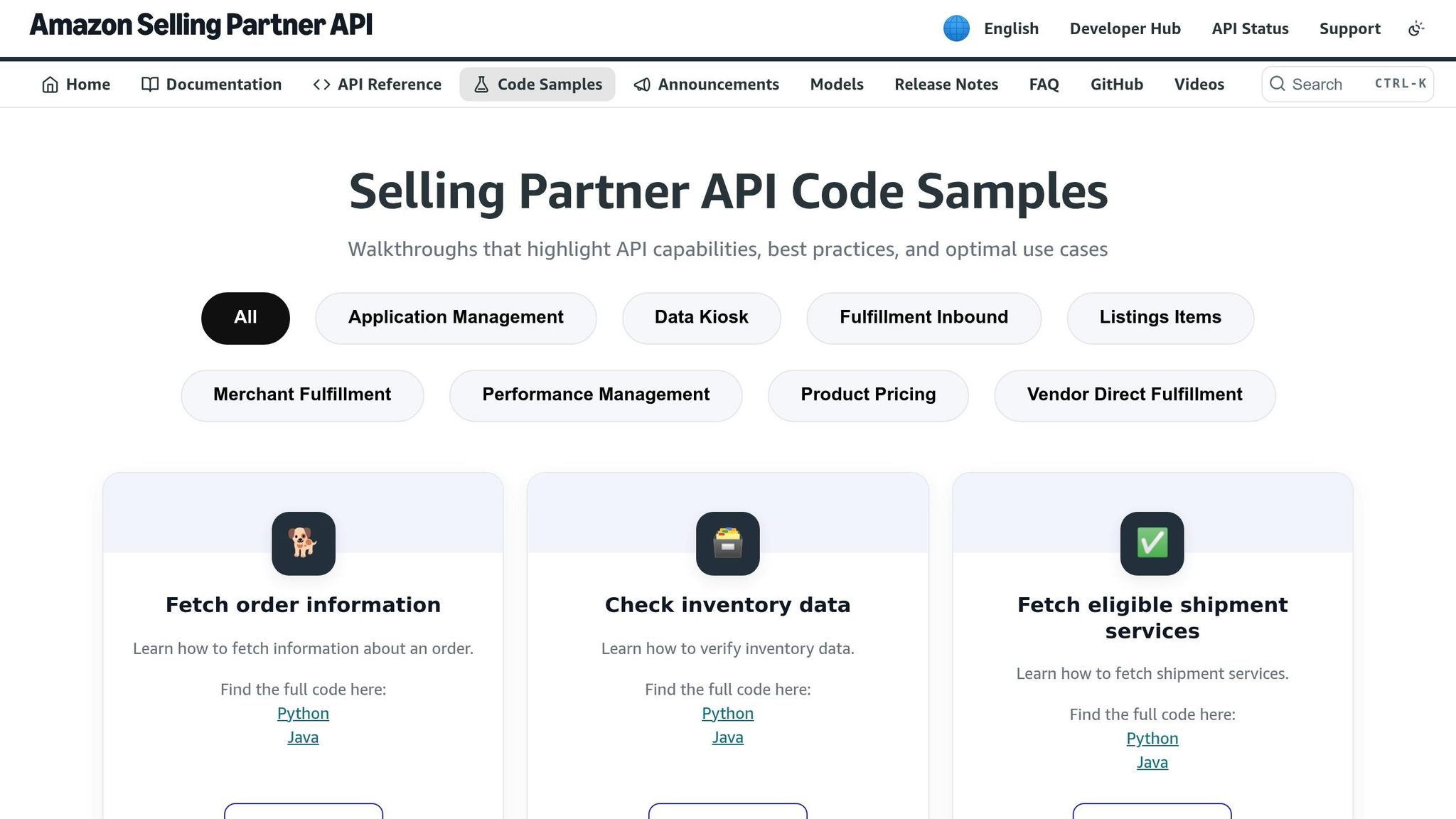Click the Developer Hub menu entry

(x=1125, y=28)
